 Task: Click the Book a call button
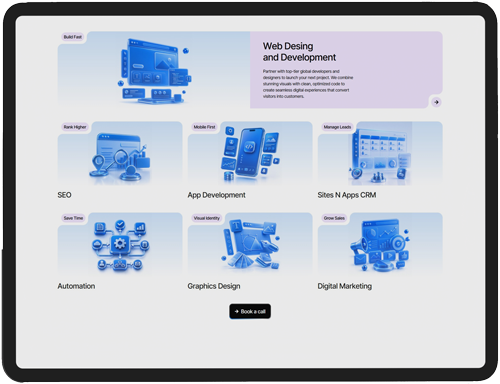tap(250, 311)
